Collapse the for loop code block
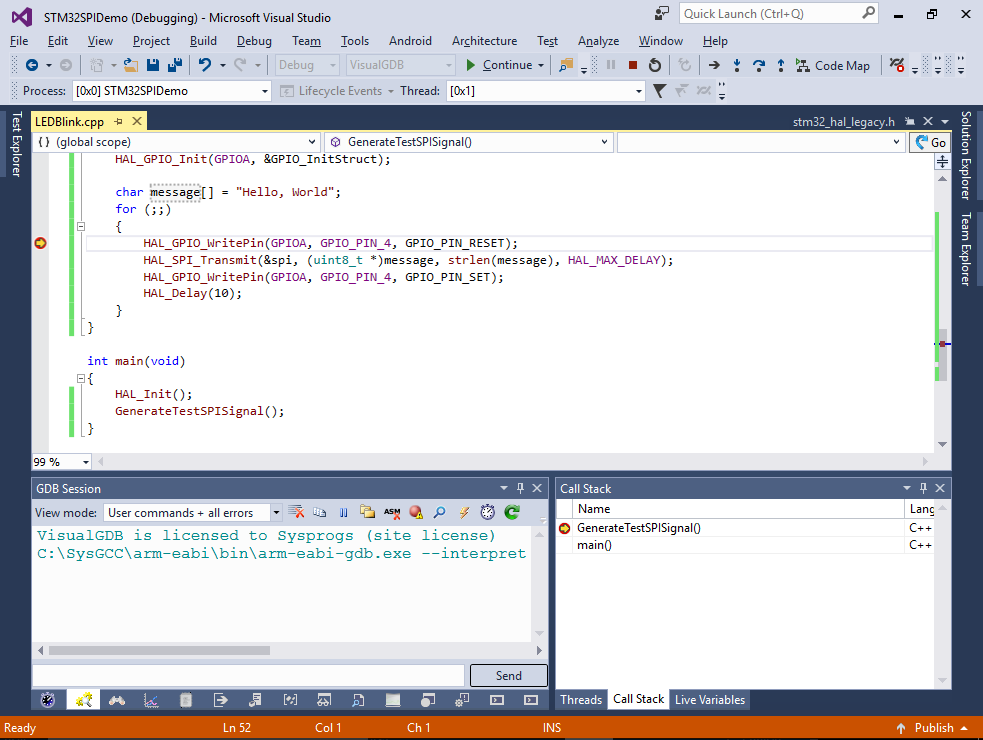Viewport: 983px width, 740px height. click(x=81, y=226)
